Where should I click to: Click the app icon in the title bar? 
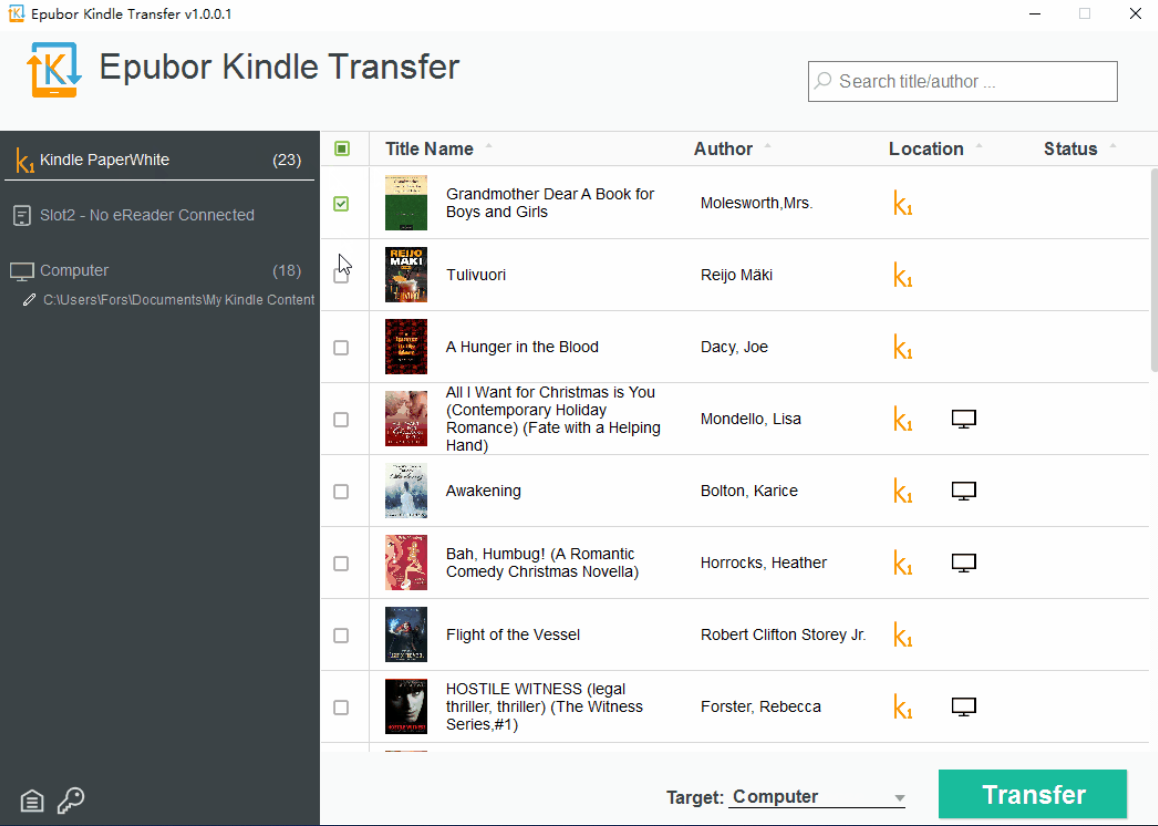click(x=16, y=13)
